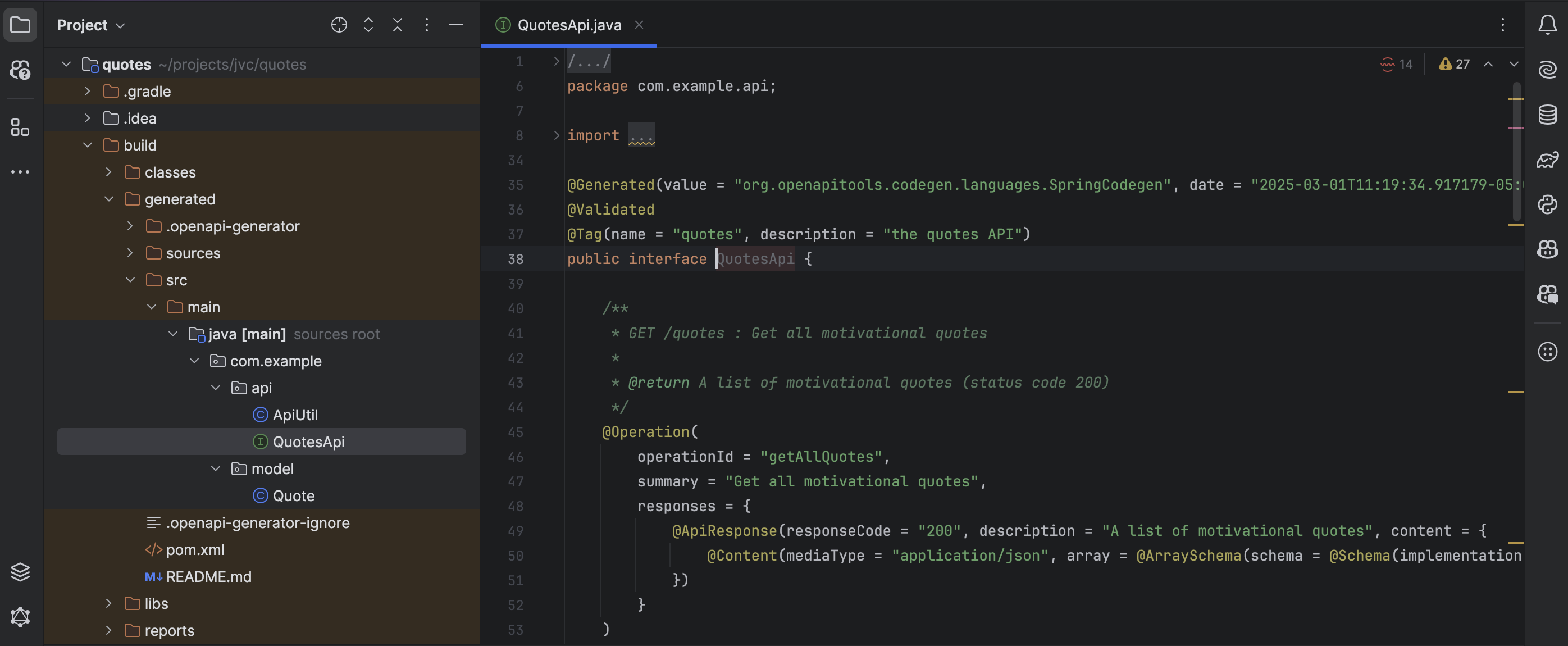This screenshot has width=1568, height=646.
Task: Unfold the collapsed header comment on line 1
Action: coord(556,61)
